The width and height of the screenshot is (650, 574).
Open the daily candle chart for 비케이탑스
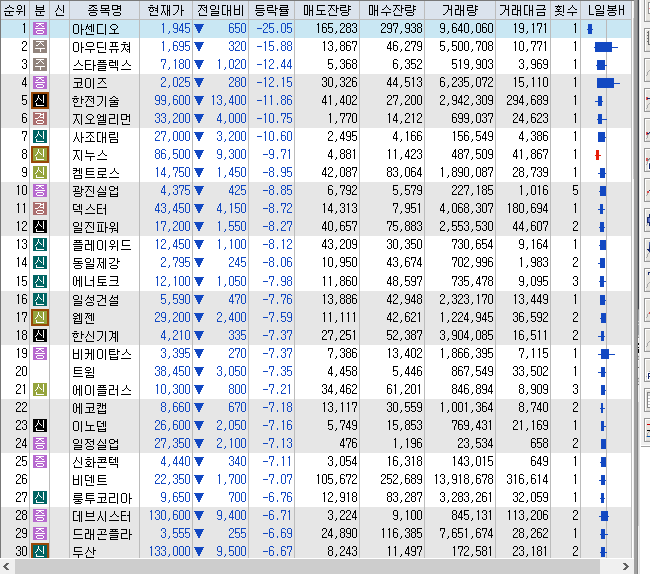pos(606,354)
